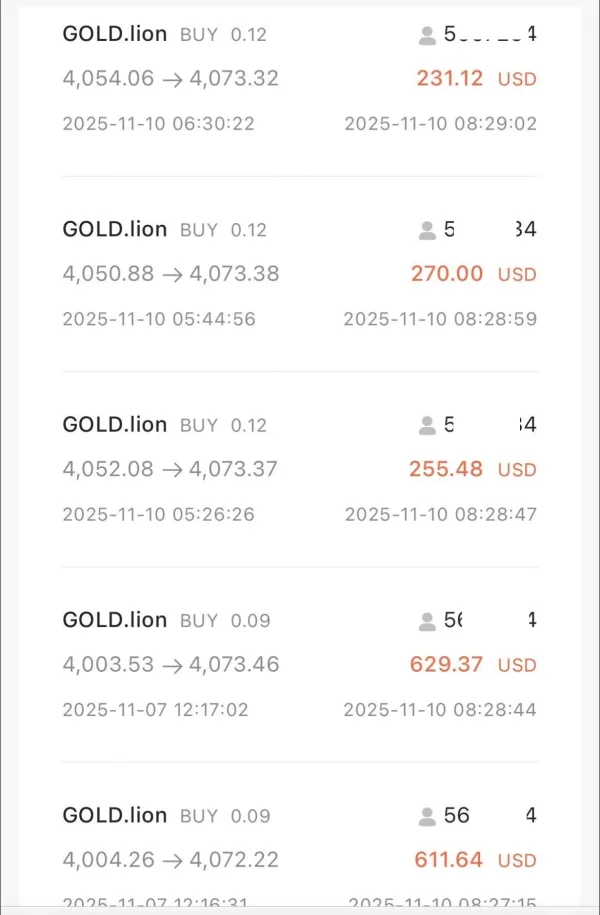This screenshot has height=915, width=600.
Task: Click the account icon above 255.48 USD profit
Action: (428, 426)
